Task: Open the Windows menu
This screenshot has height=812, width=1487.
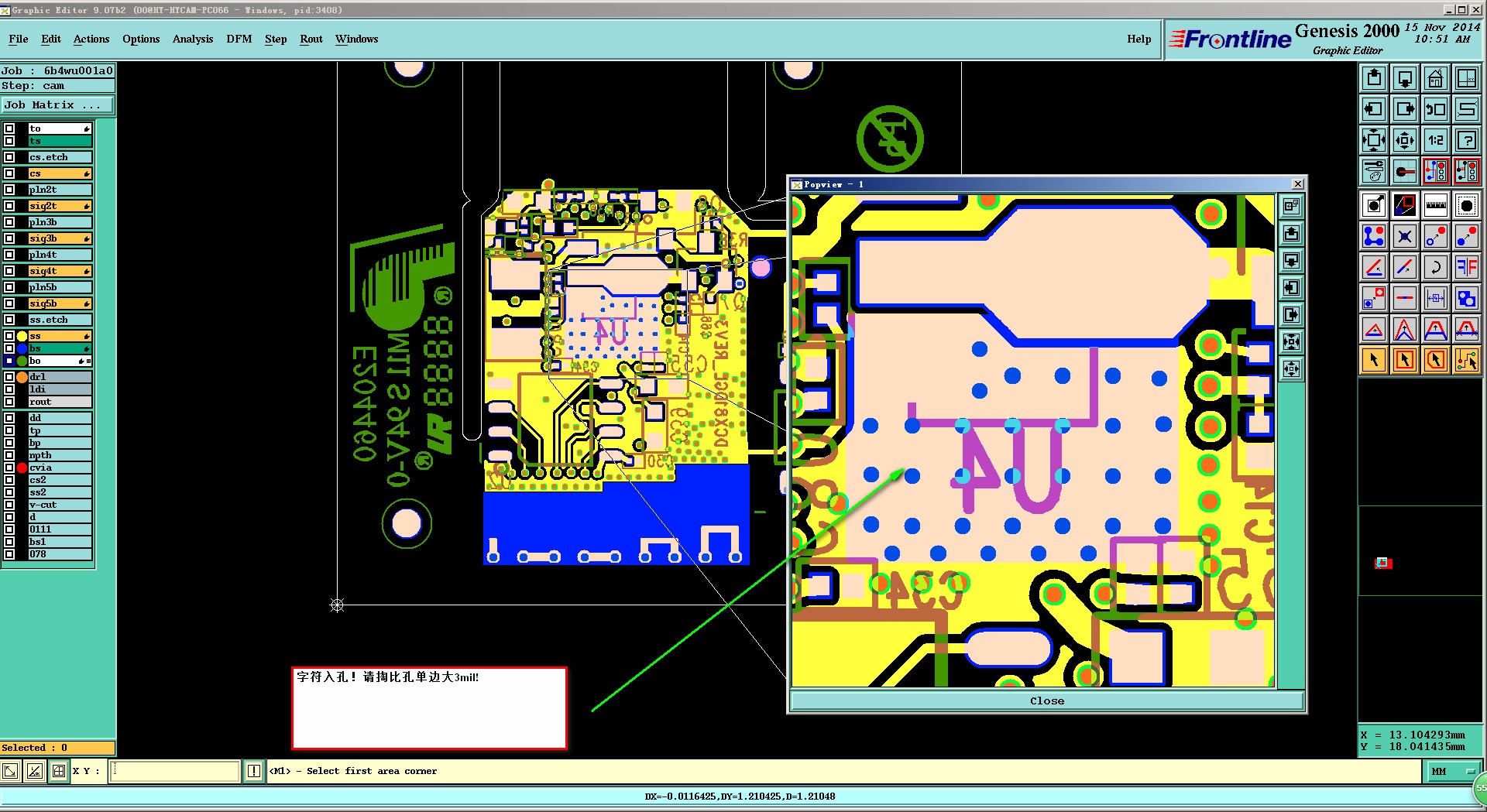Action: (x=357, y=39)
